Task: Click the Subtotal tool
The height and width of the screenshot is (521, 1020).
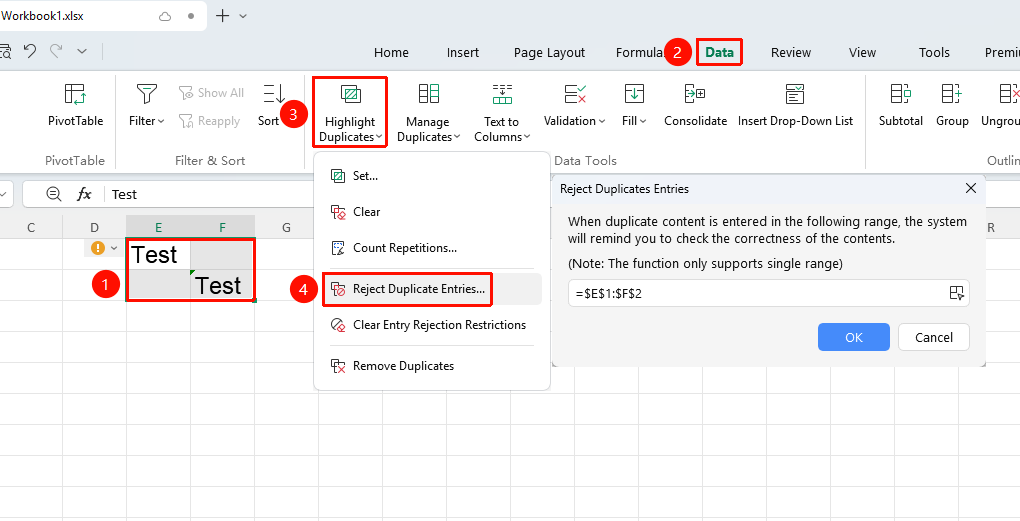Action: coord(900,104)
